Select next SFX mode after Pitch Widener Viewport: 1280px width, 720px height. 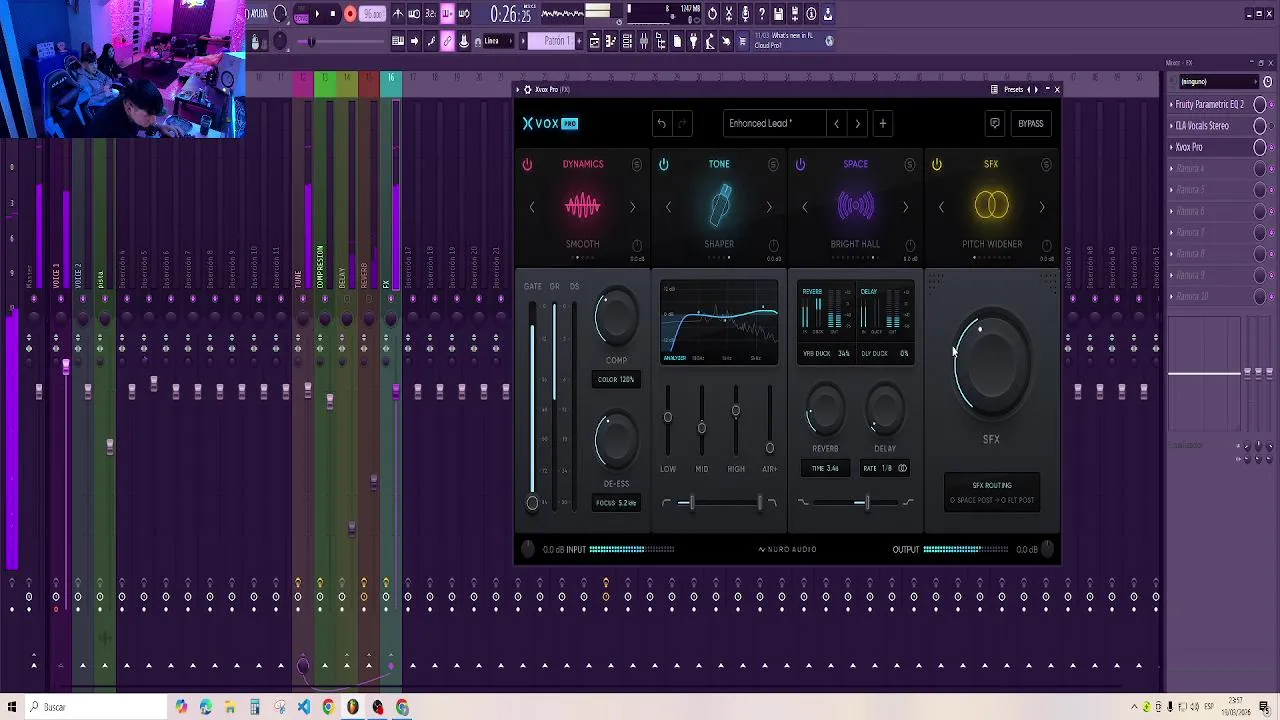click(1042, 207)
